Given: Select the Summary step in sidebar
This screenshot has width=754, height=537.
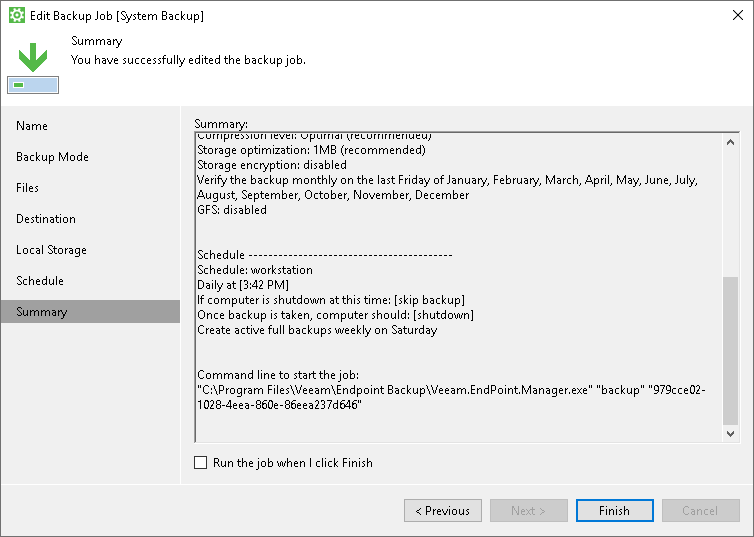Looking at the screenshot, I should tap(91, 312).
